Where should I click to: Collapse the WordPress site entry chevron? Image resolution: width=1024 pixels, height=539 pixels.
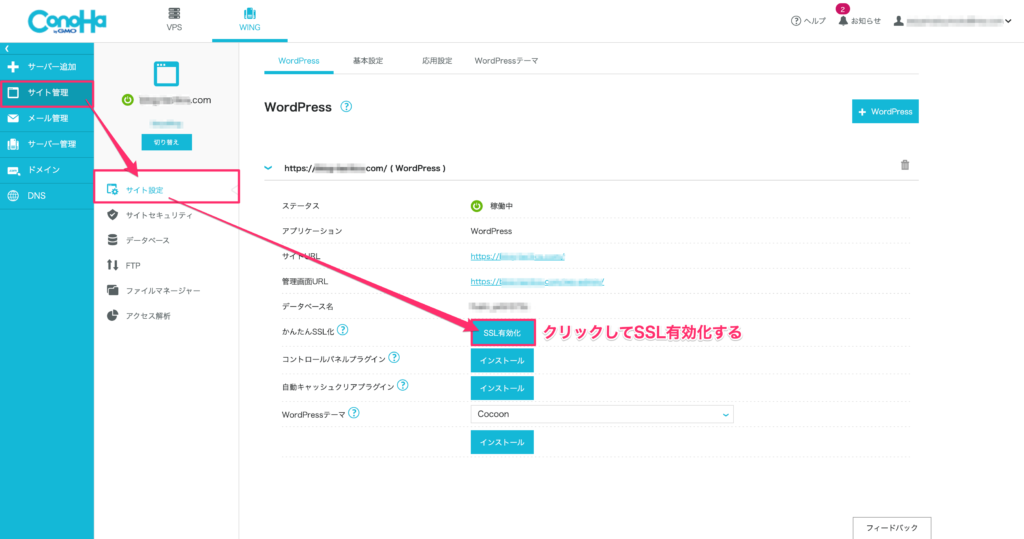click(x=268, y=168)
